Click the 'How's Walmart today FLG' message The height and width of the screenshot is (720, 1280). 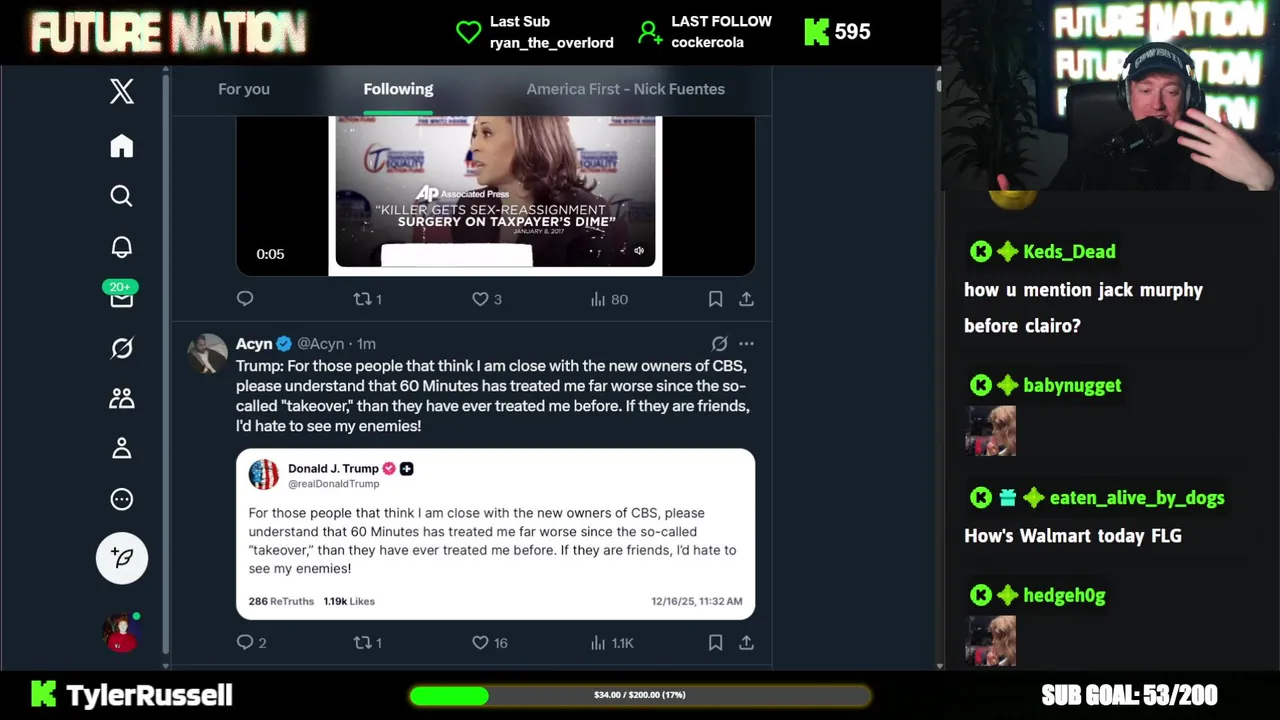[x=1073, y=536]
